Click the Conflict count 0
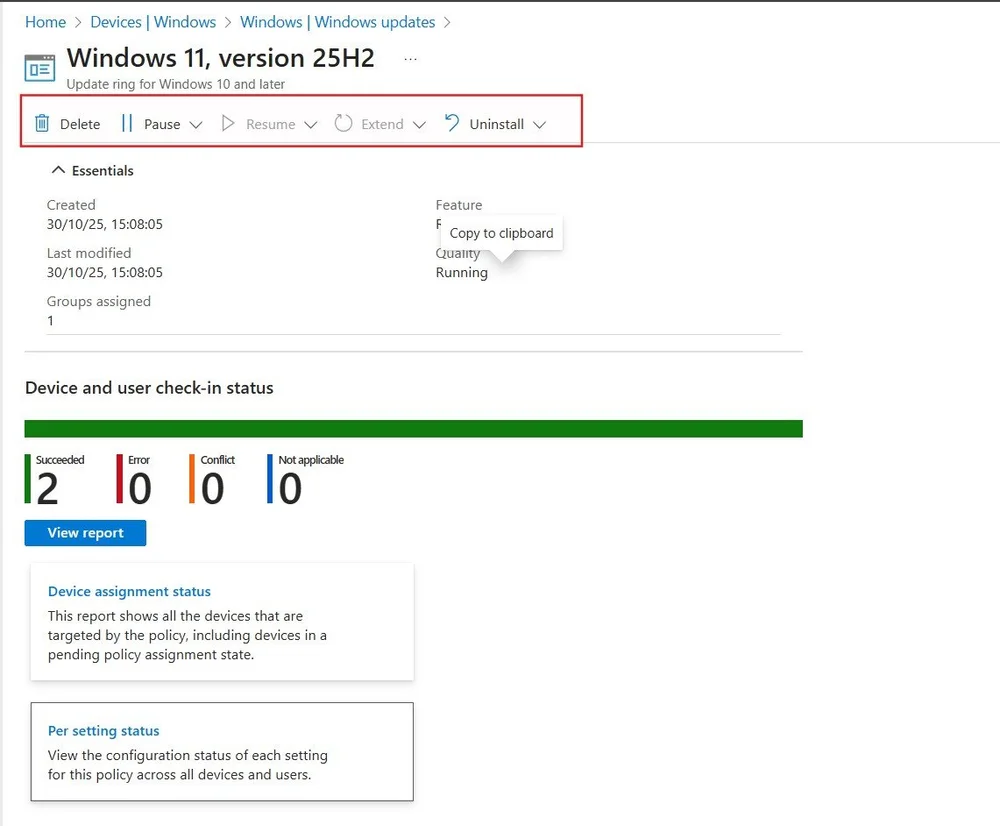 [x=212, y=489]
